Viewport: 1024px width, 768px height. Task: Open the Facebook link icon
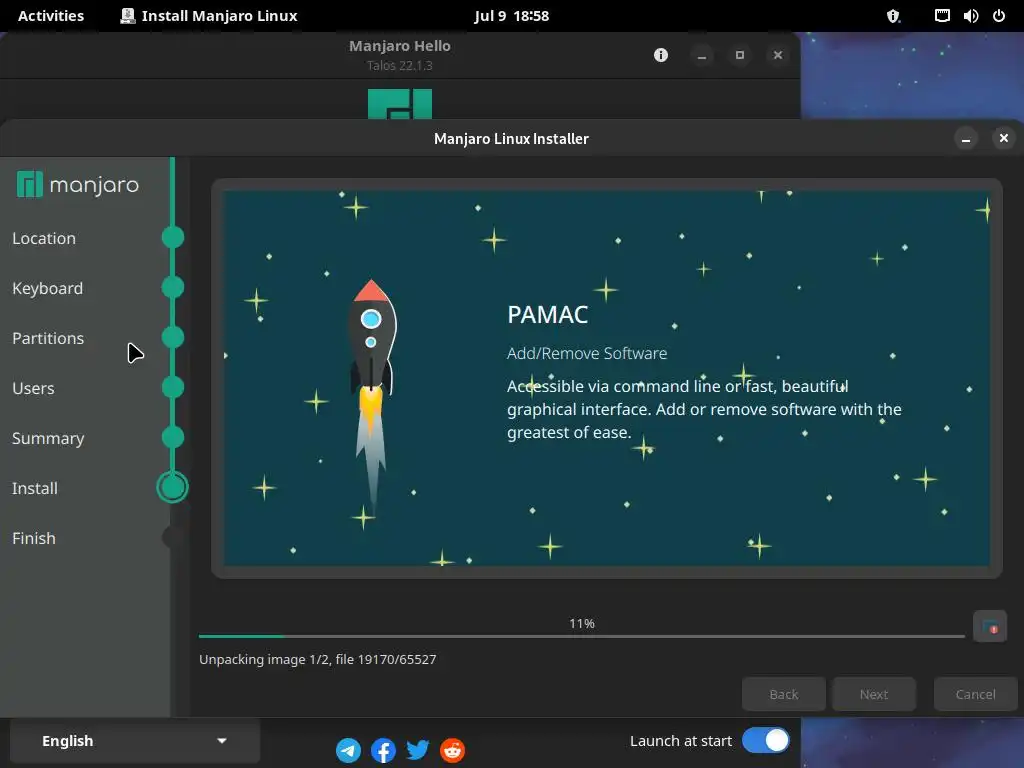point(383,750)
